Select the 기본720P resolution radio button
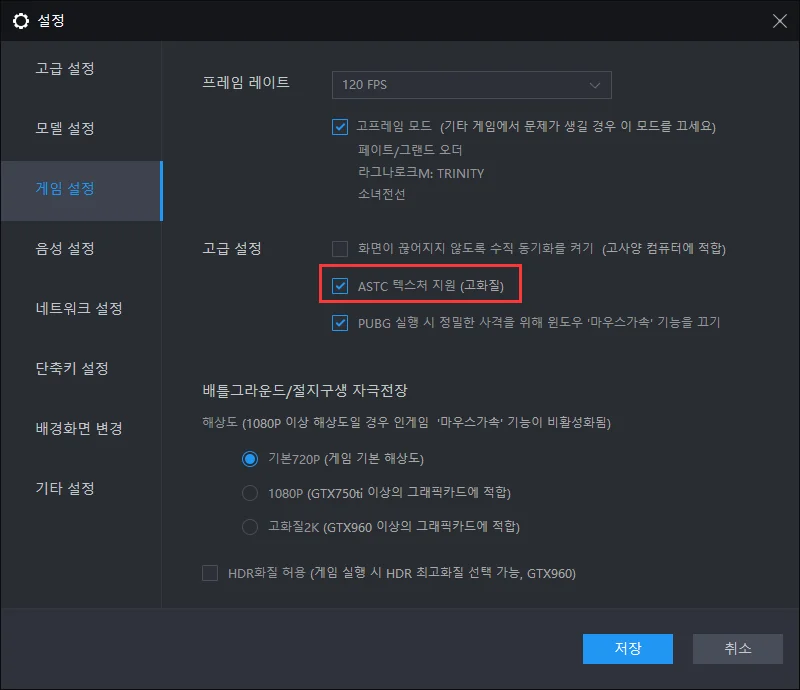 click(249, 459)
